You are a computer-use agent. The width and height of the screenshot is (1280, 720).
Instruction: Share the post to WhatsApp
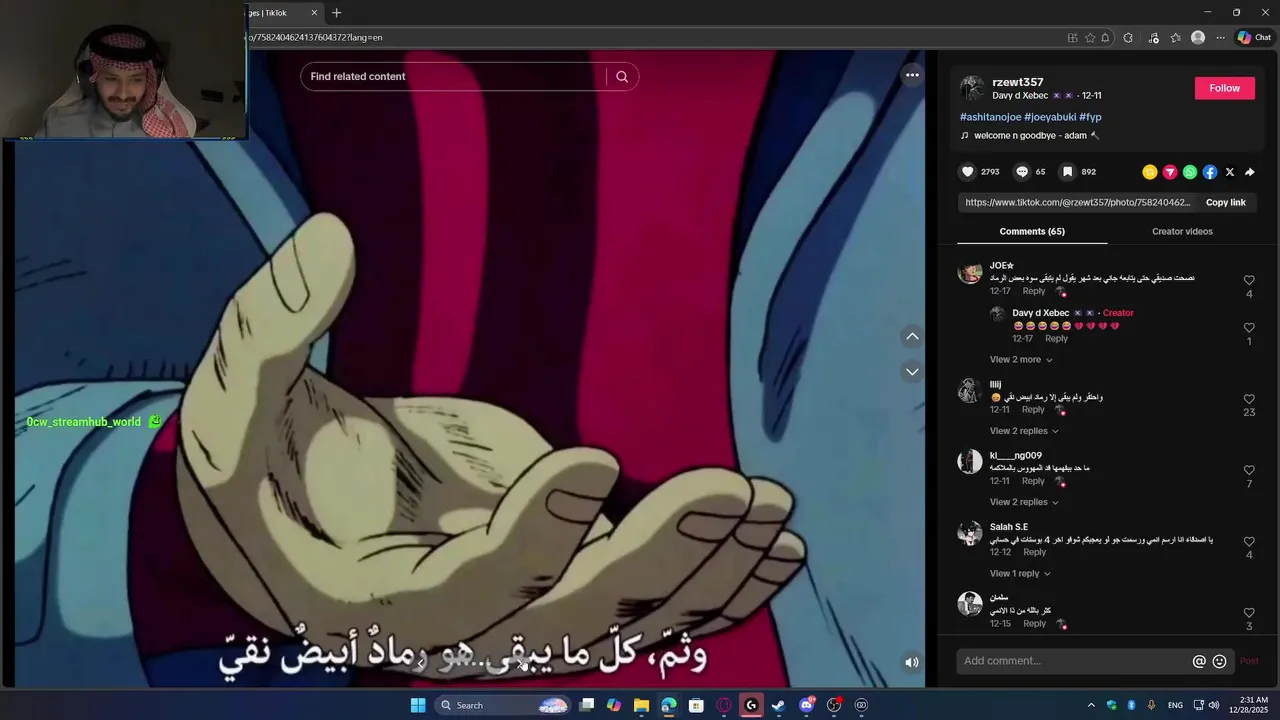click(1190, 172)
